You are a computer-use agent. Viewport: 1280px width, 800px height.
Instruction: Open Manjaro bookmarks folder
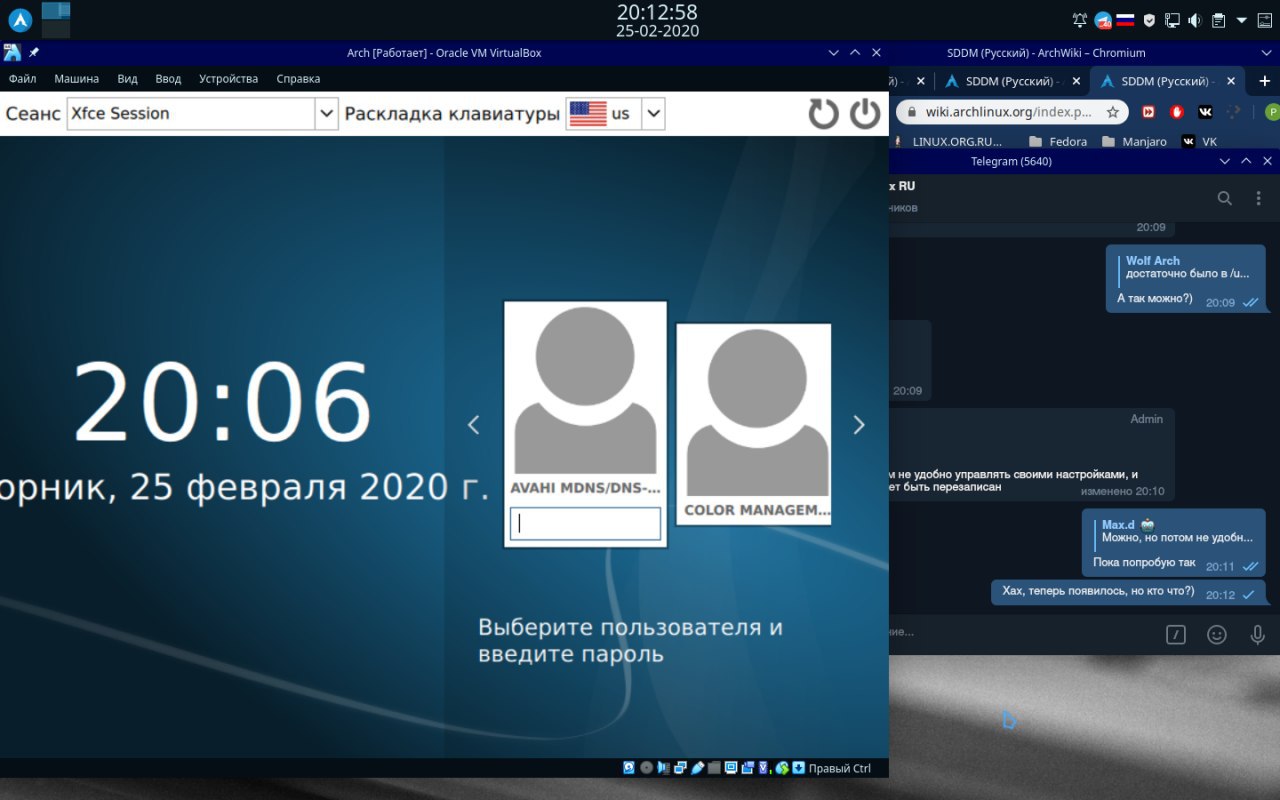tap(1135, 142)
